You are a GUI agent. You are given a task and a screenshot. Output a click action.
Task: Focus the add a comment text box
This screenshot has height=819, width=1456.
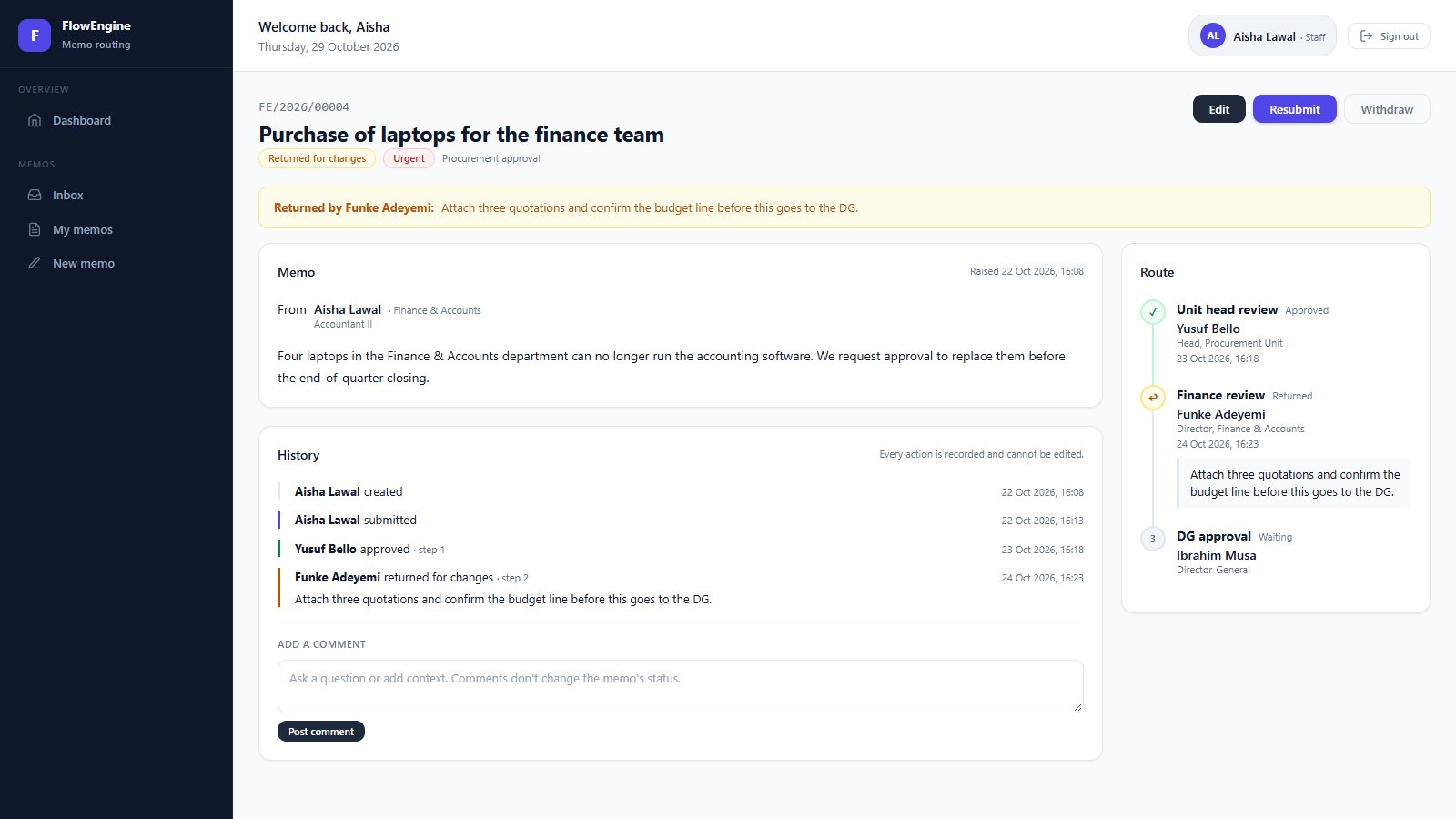click(681, 686)
